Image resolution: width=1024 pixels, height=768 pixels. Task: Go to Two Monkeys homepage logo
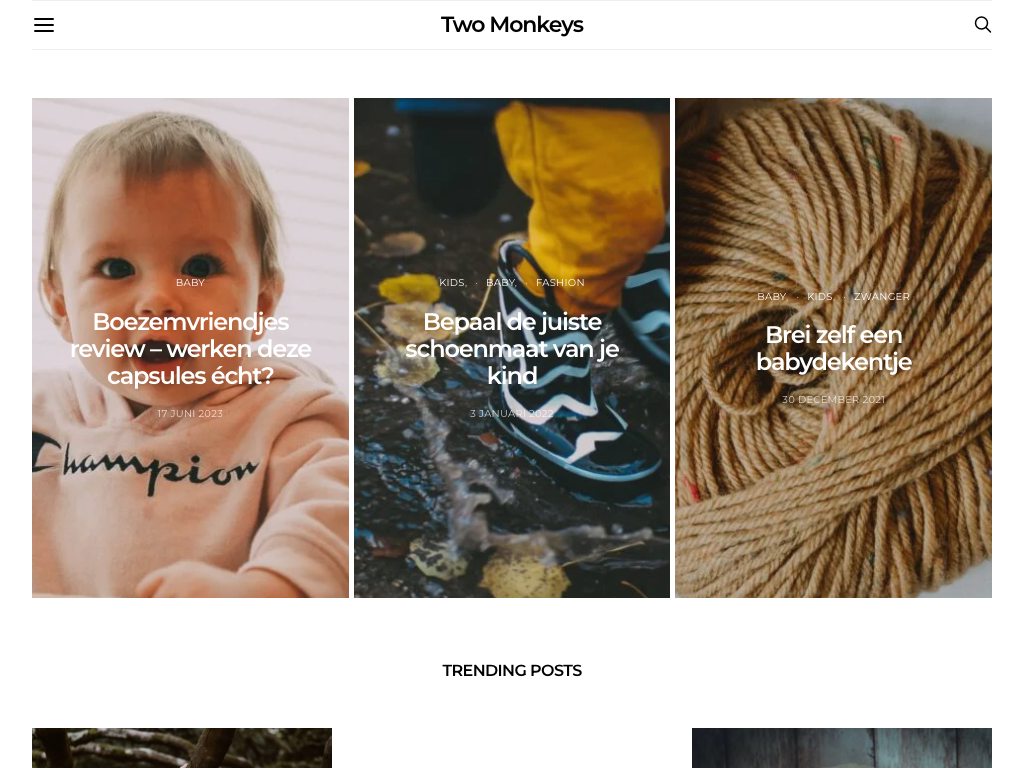[512, 25]
